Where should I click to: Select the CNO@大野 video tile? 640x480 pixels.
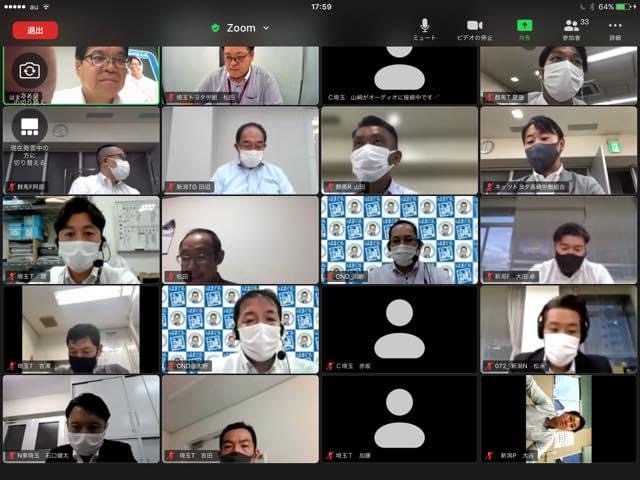(x=240, y=329)
